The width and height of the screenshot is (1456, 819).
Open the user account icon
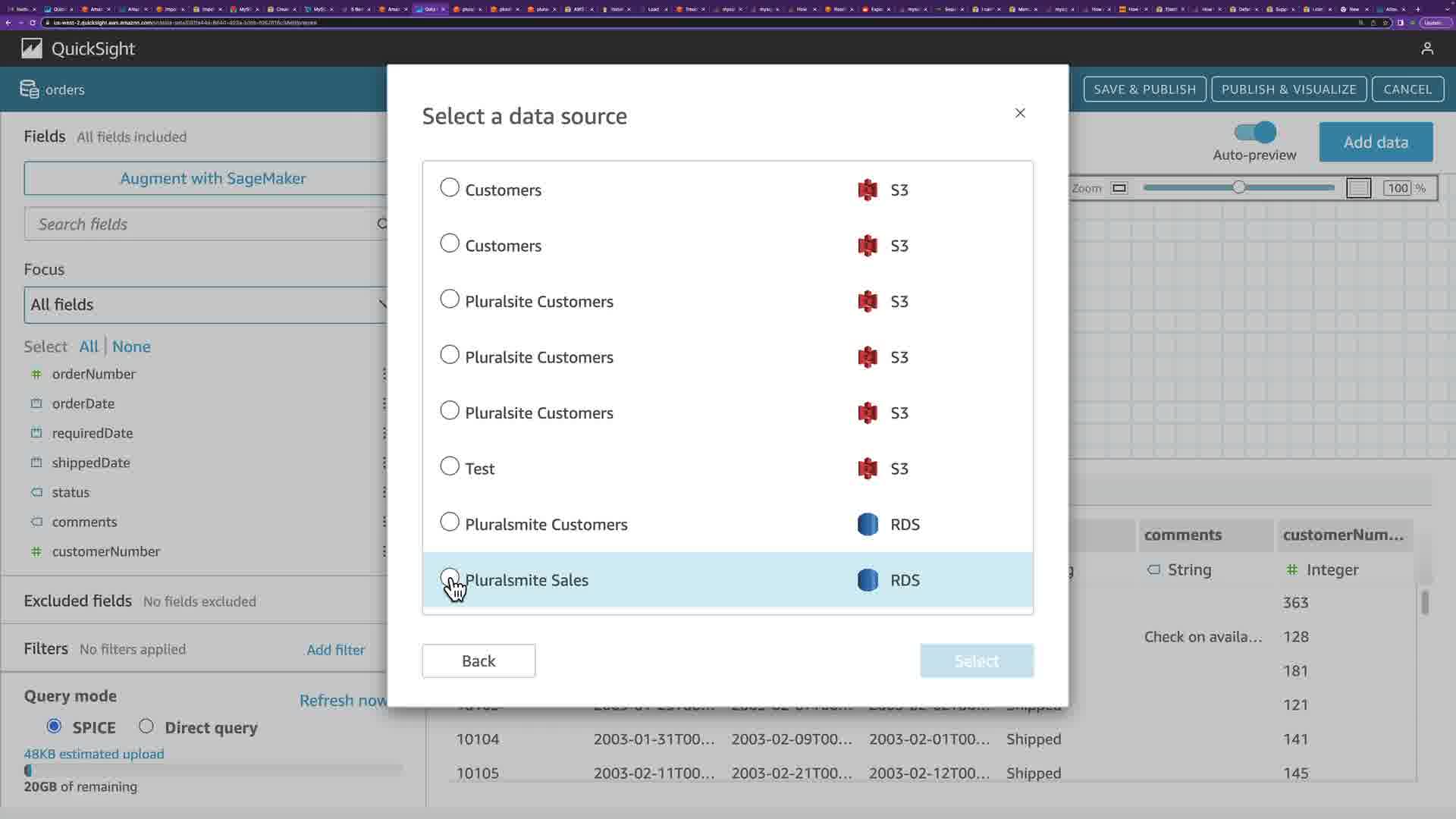pyautogui.click(x=1427, y=49)
